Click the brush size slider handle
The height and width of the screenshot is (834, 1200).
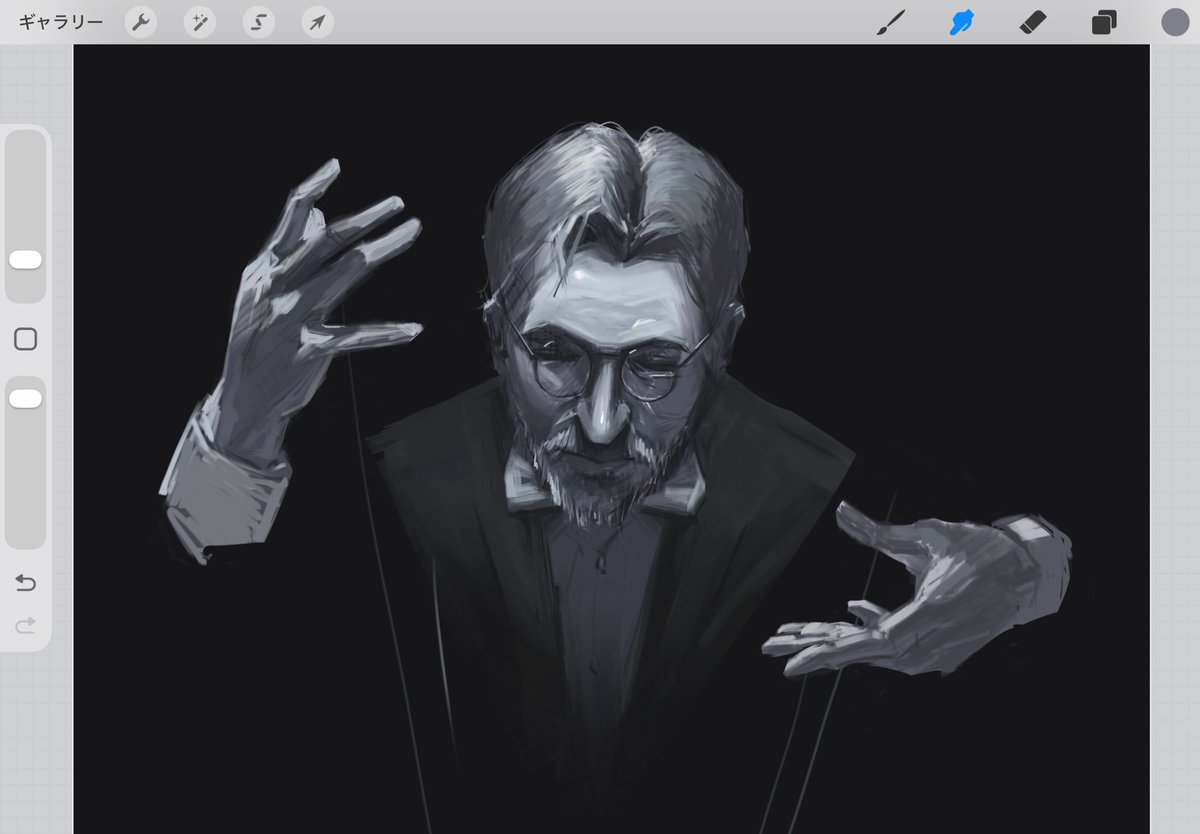point(25,260)
